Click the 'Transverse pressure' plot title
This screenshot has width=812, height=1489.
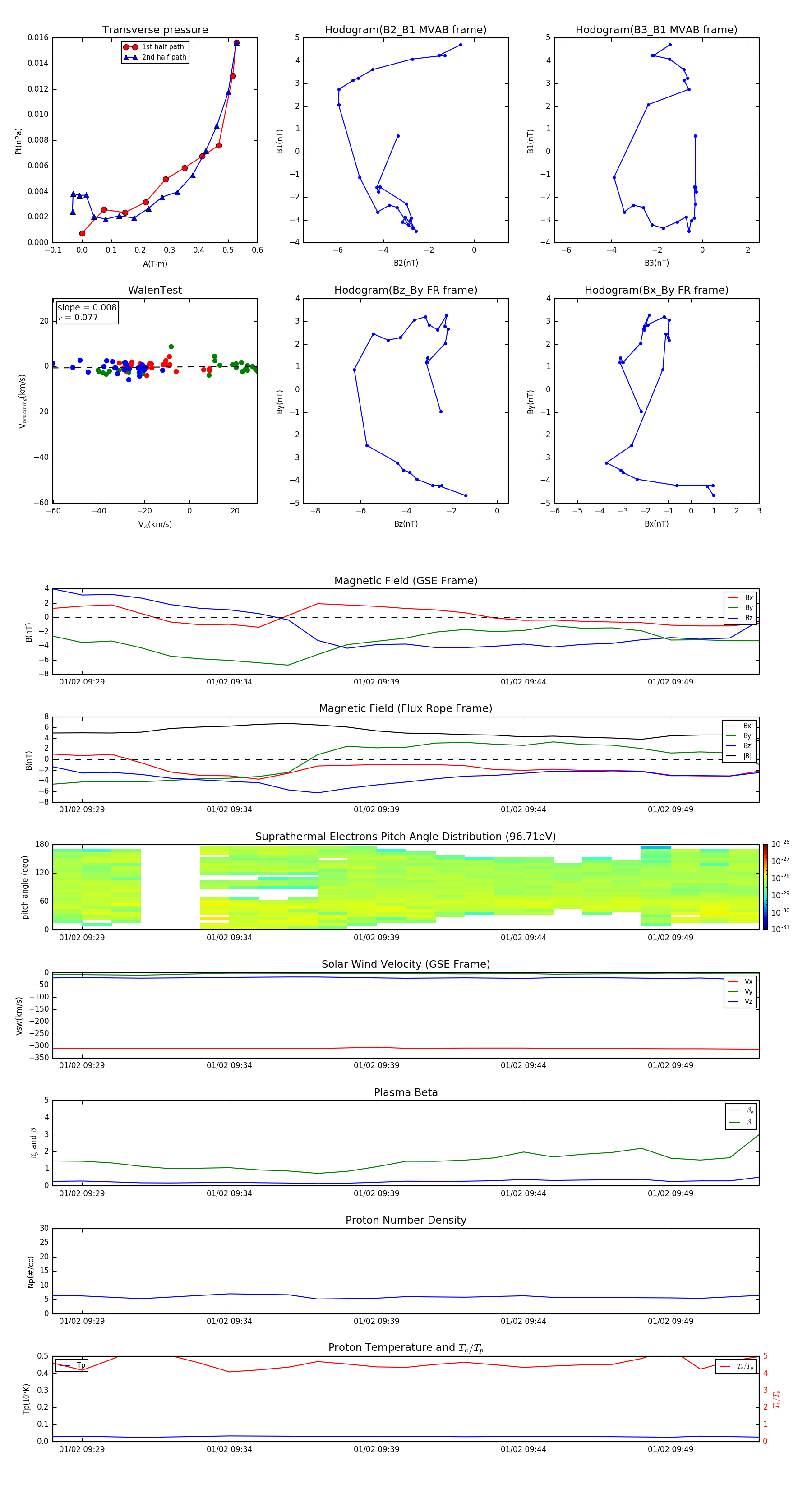click(x=155, y=30)
